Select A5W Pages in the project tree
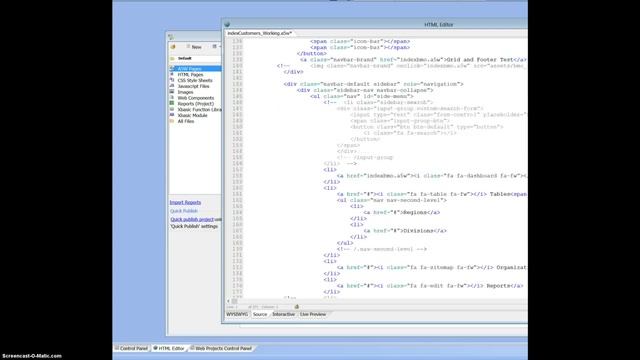Screen dimensions: 640x360 click(189, 69)
